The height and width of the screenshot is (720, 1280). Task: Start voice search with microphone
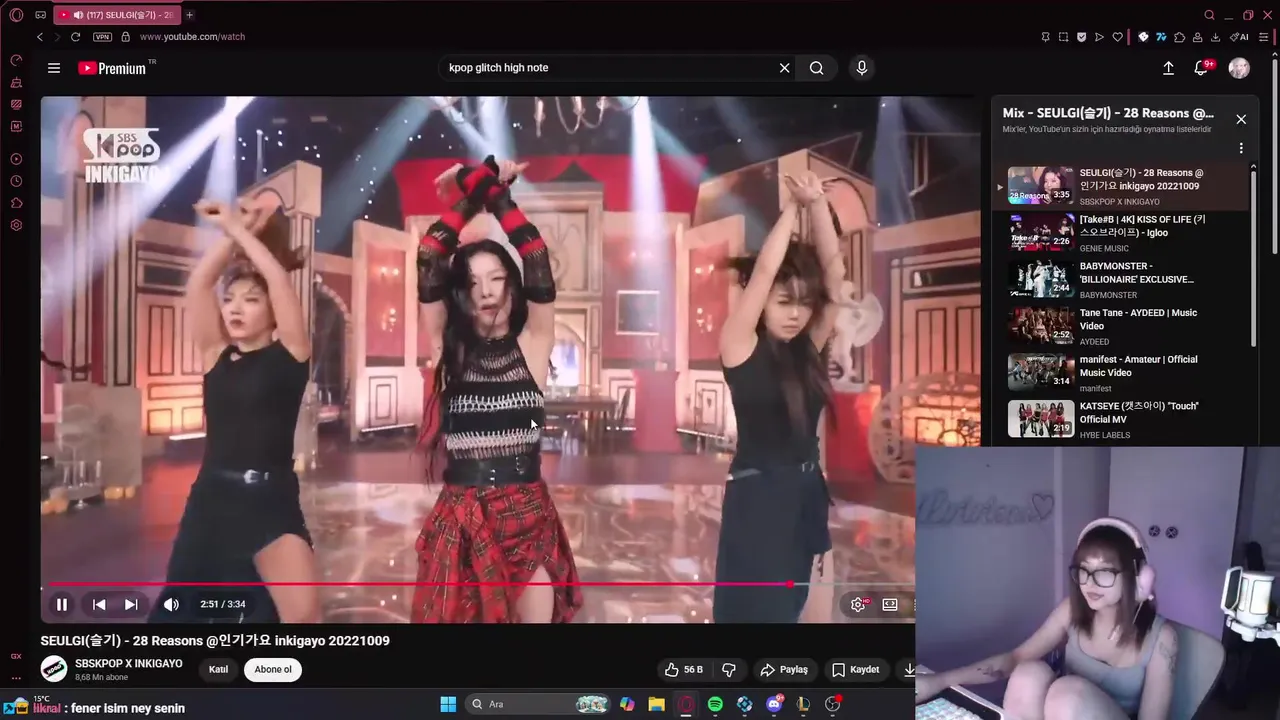click(862, 68)
